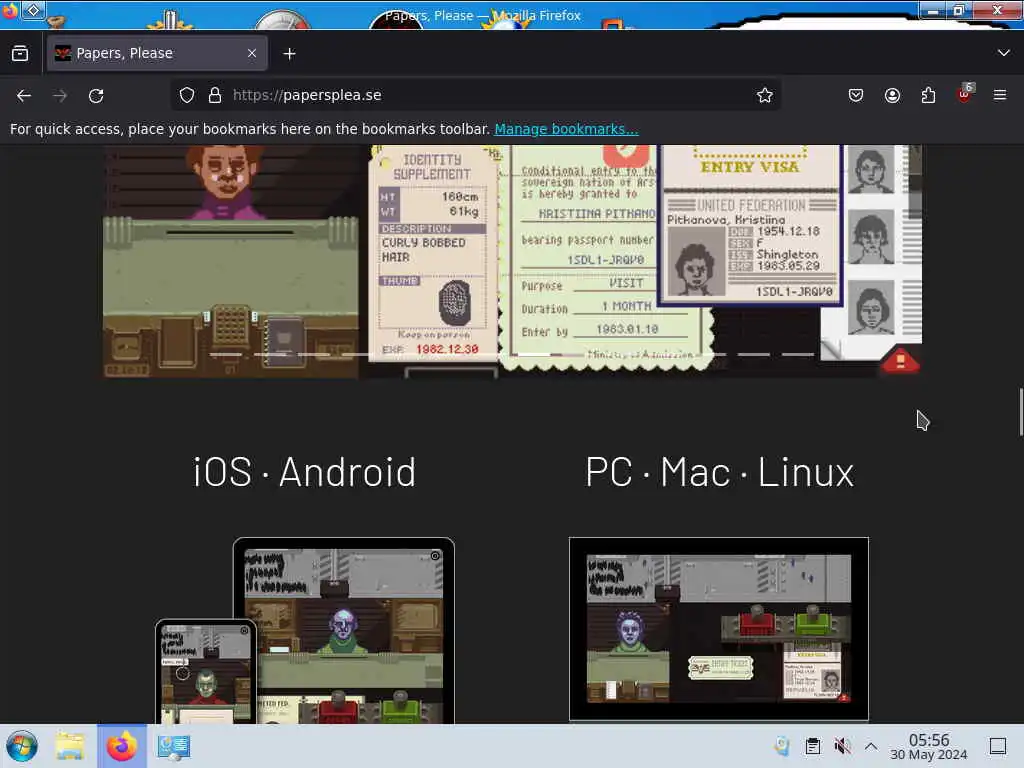Select the Papers, Please tab
This screenshot has width=1024, height=768.
(157, 53)
